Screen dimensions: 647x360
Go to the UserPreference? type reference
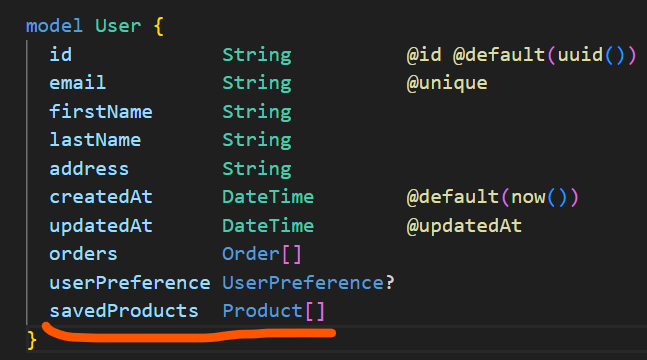click(x=308, y=283)
